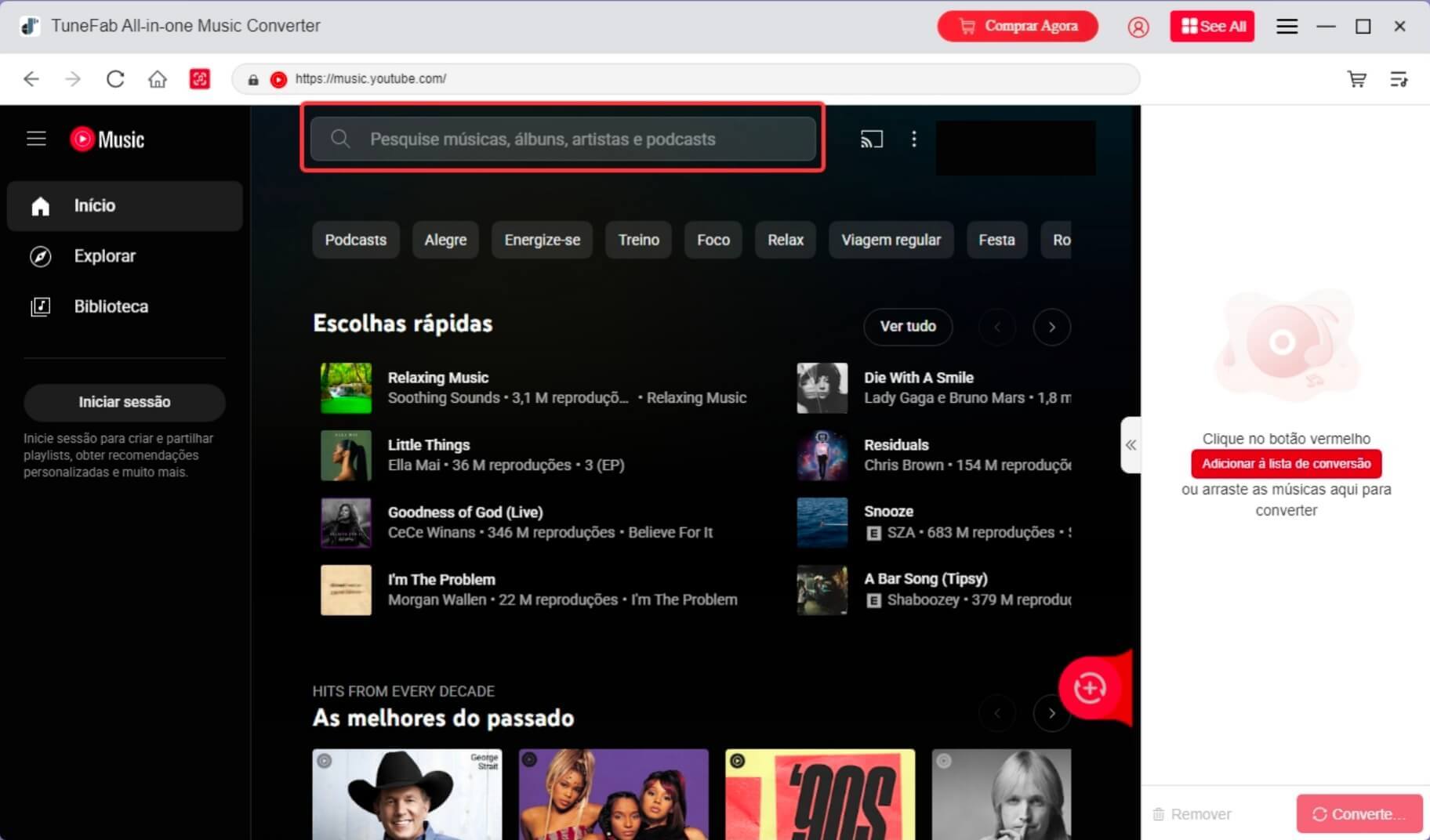
Task: Select the Treino chip
Action: (x=639, y=240)
